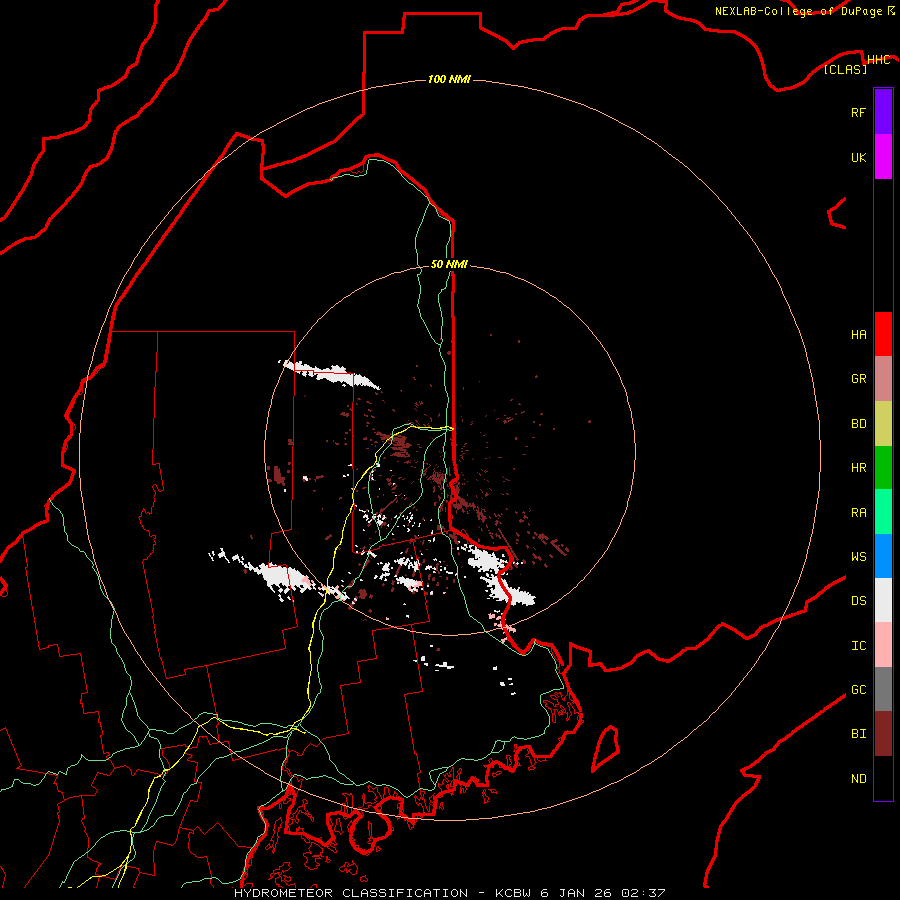Image resolution: width=900 pixels, height=900 pixels.
Task: Click the 50 NMI range ring label
Action: pos(449,264)
